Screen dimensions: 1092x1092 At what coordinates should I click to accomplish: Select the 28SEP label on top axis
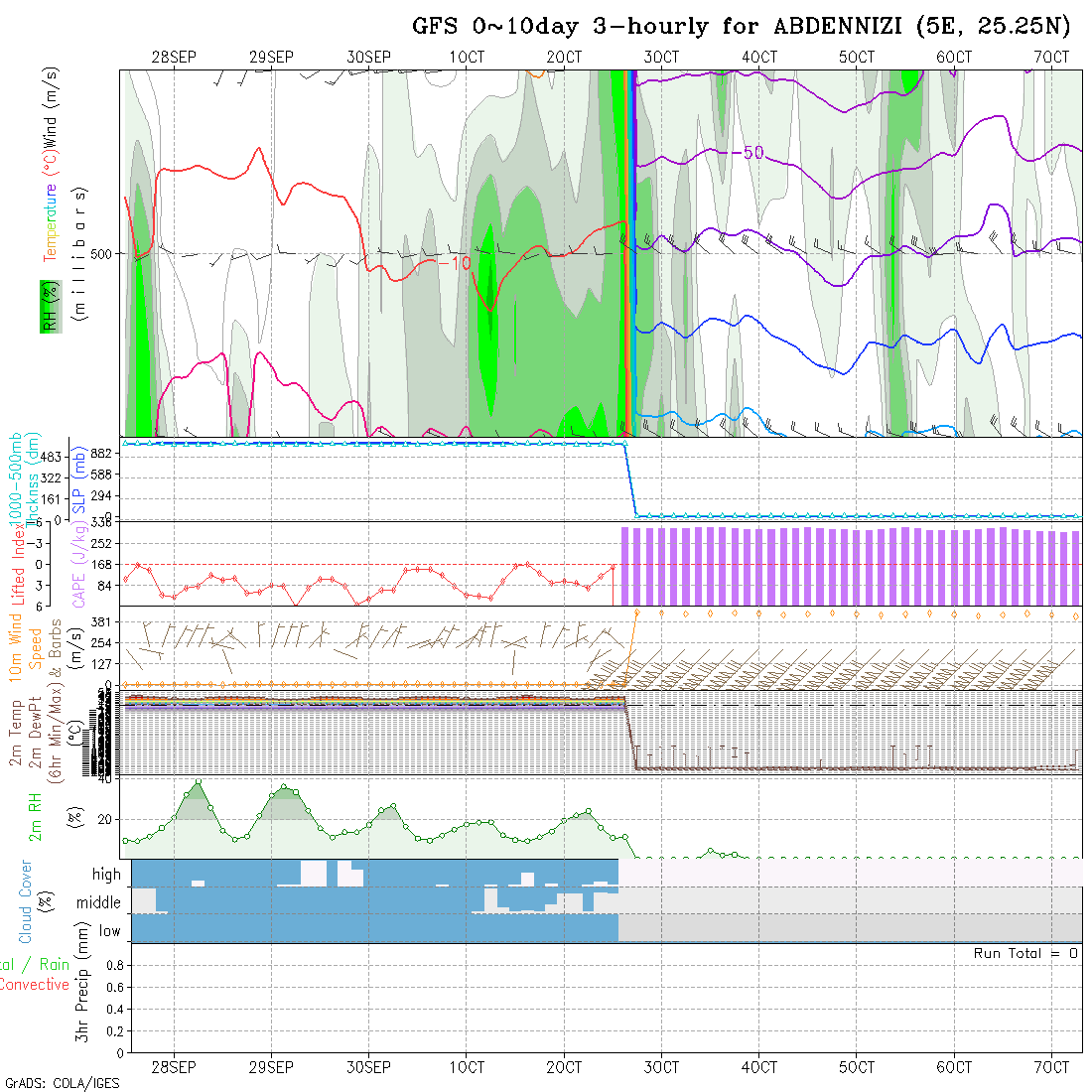coord(174,58)
